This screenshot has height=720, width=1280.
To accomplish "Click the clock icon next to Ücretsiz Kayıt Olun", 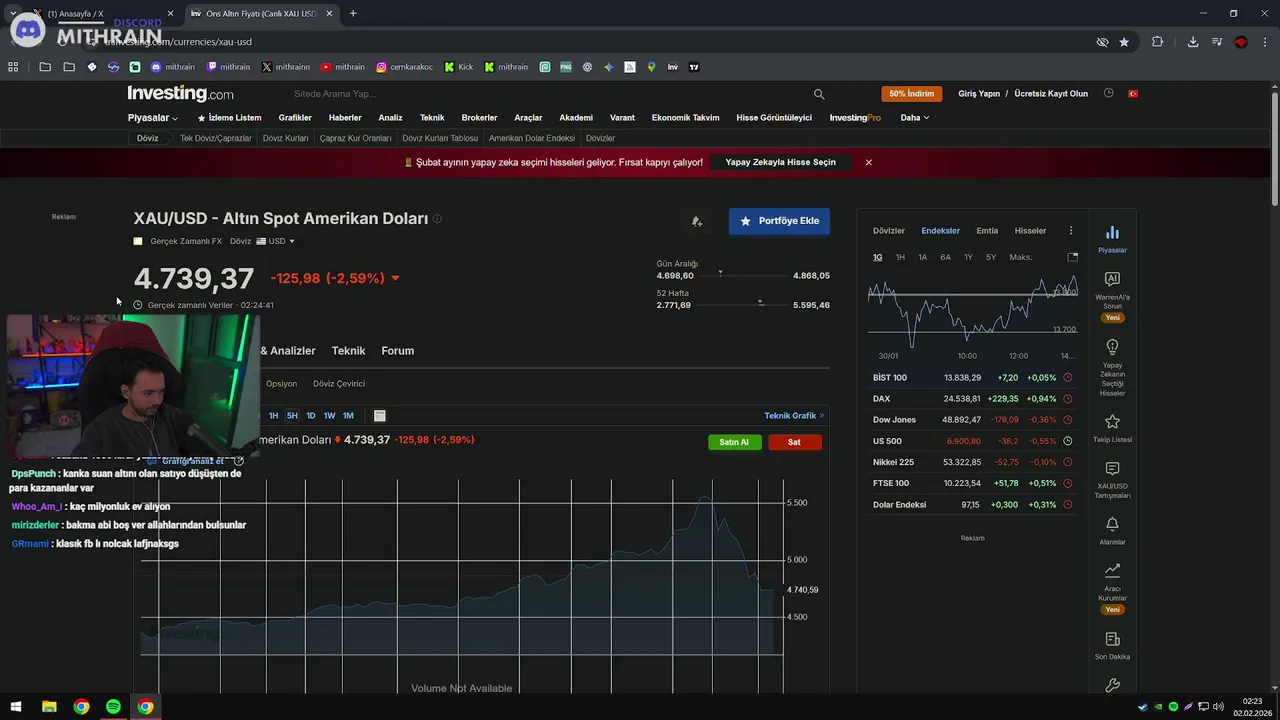I will tap(1108, 93).
